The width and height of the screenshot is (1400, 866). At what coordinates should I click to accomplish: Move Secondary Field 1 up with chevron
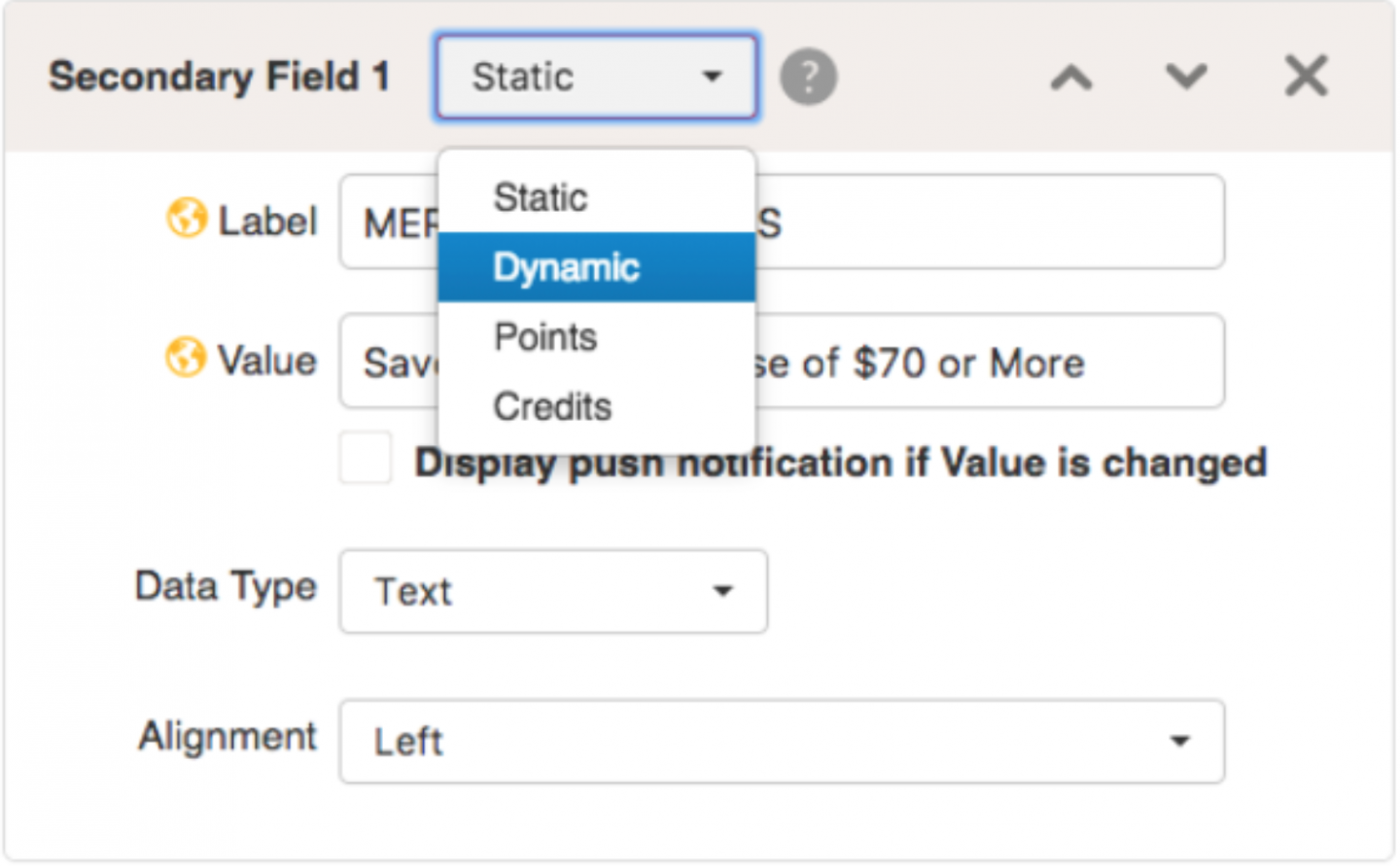[x=1071, y=77]
